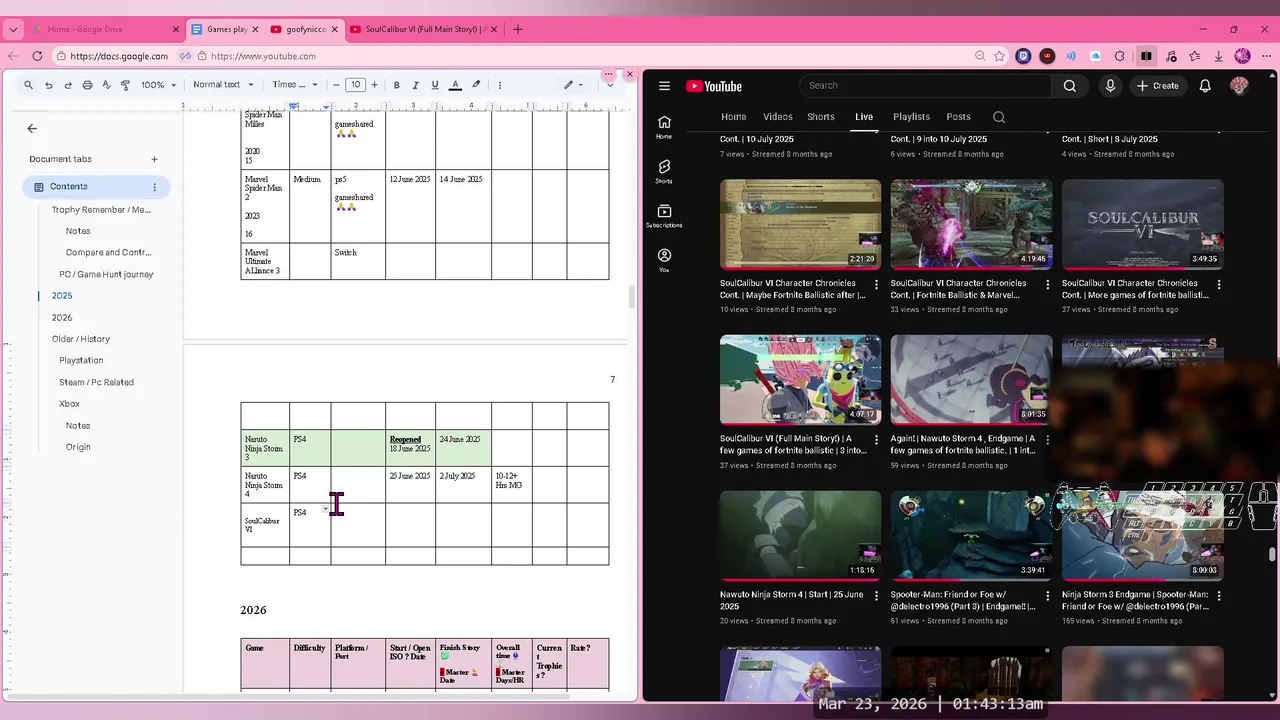Reload the page with browser refresh

tap(38, 56)
